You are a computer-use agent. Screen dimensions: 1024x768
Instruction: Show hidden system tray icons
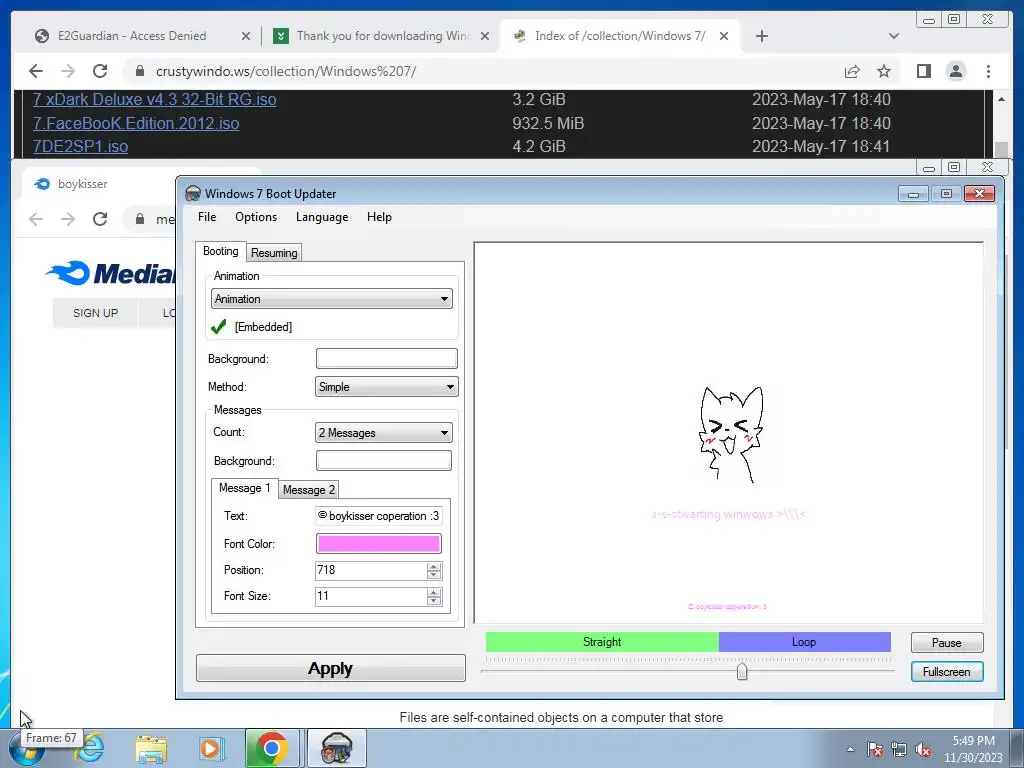(x=850, y=750)
